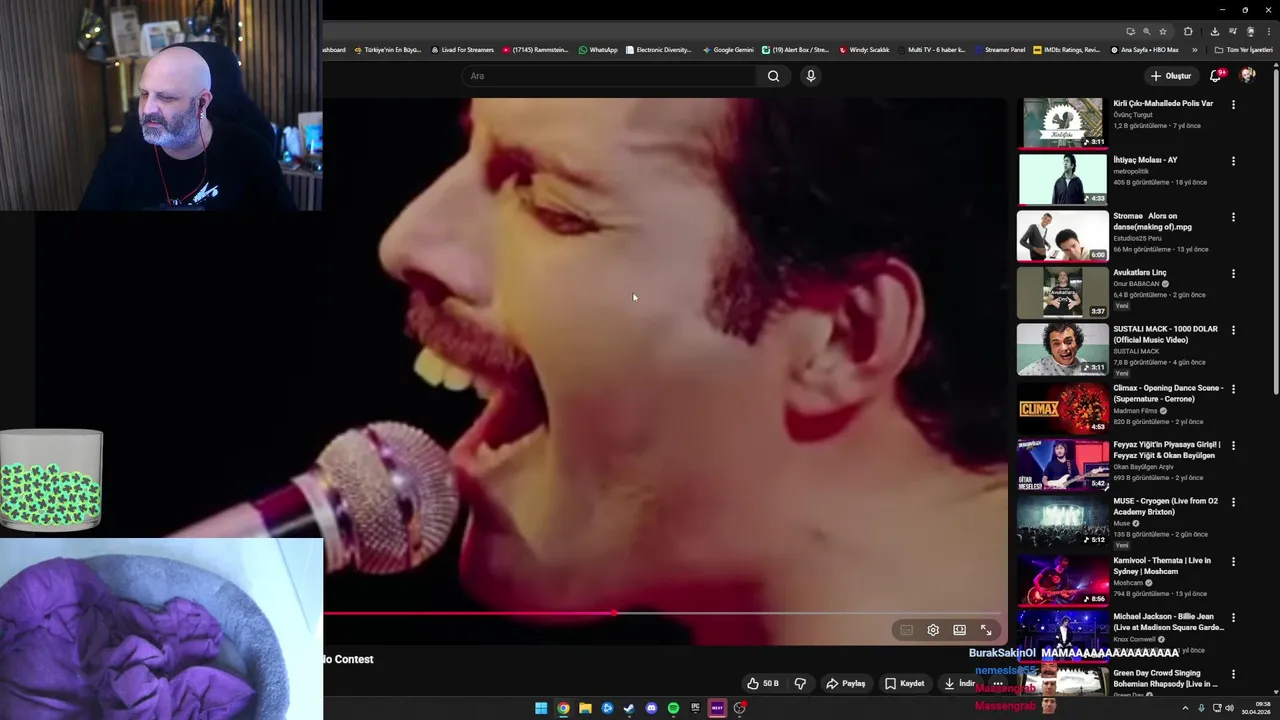This screenshot has width=1280, height=720.
Task: Open Feyyaz Yiğit'in Piyasaya Girişi title
Action: [x=1167, y=450]
